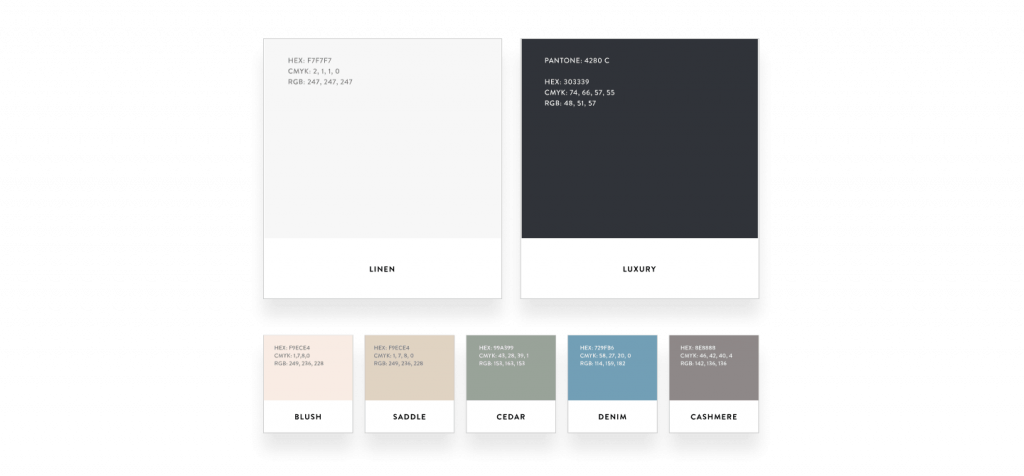This screenshot has width=1024, height=476.
Task: Select the dark Luxury color swatch
Action: click(639, 138)
